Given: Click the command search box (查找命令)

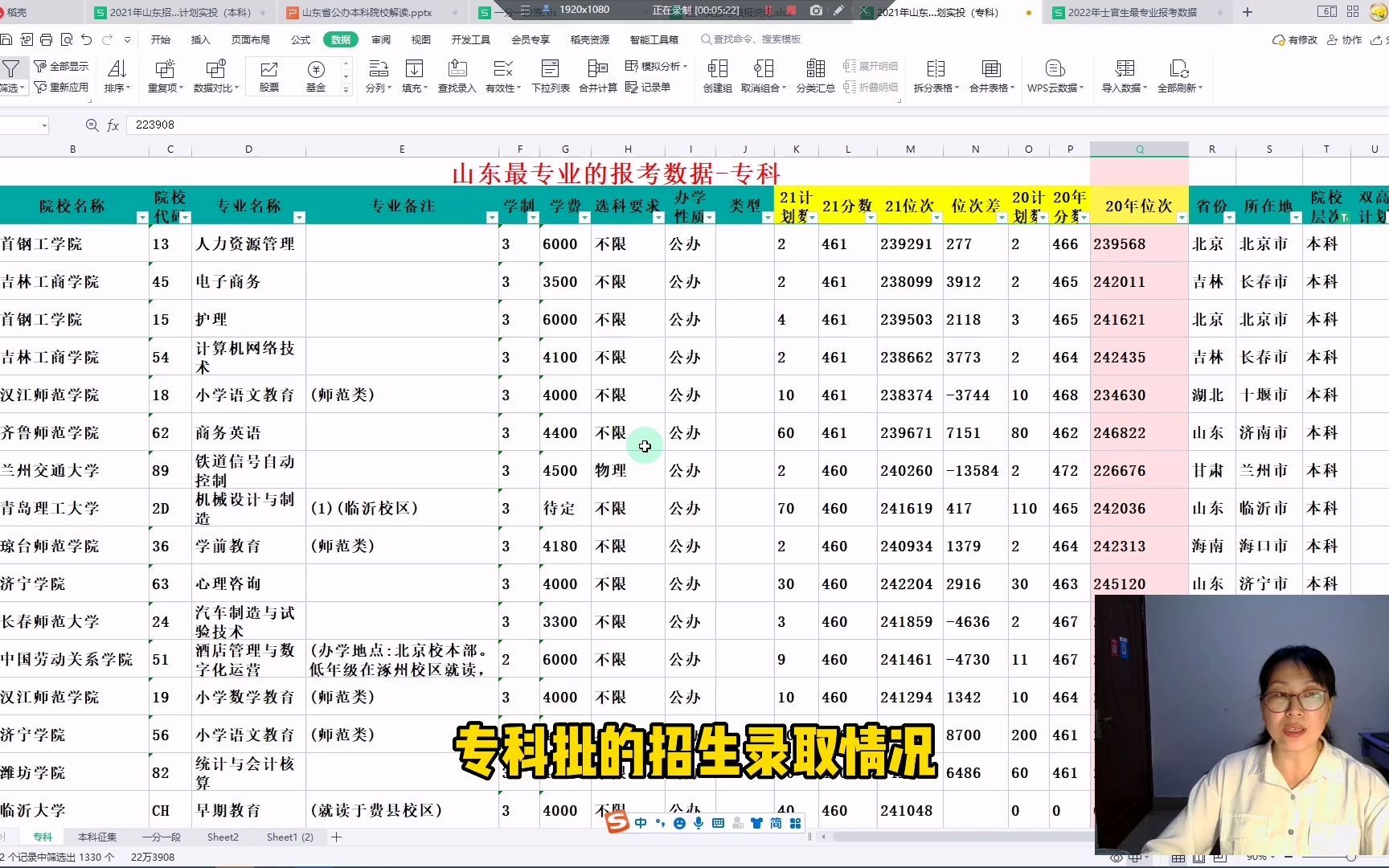Looking at the screenshot, I should pyautogui.click(x=752, y=39).
